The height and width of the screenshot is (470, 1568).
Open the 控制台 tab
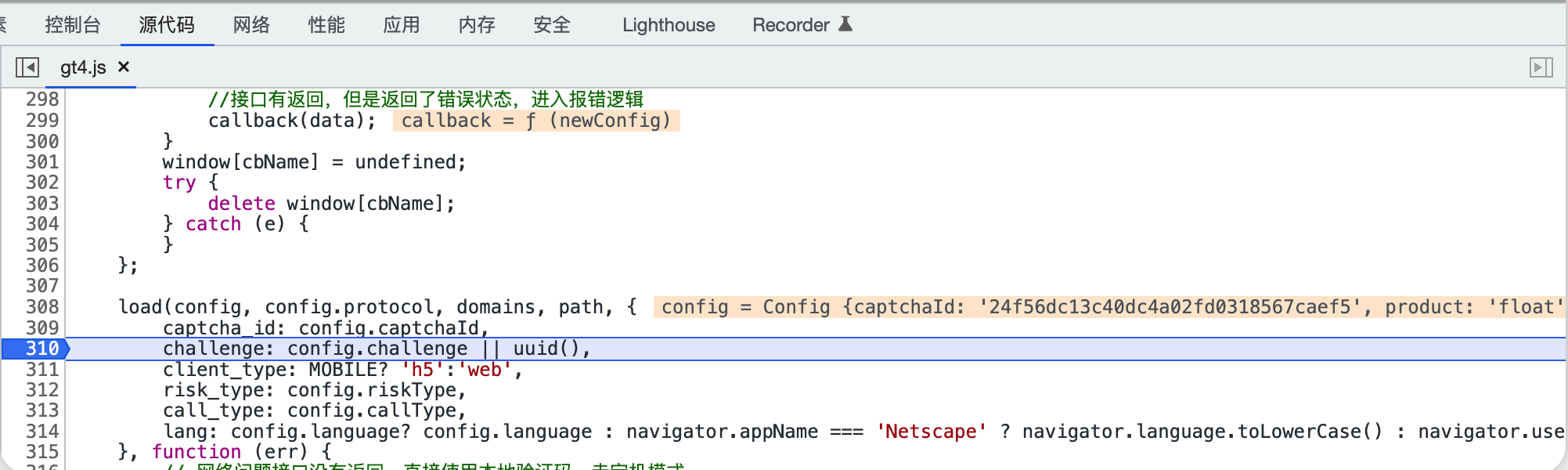coord(73,25)
